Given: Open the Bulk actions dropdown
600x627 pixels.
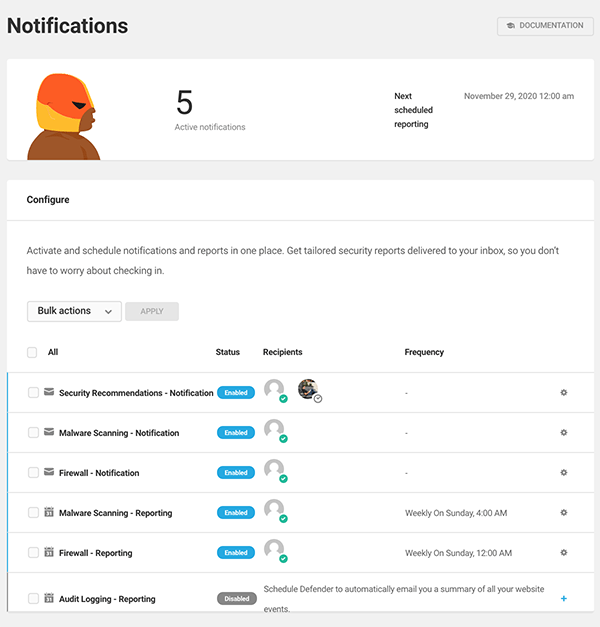Looking at the screenshot, I should pyautogui.click(x=74, y=311).
